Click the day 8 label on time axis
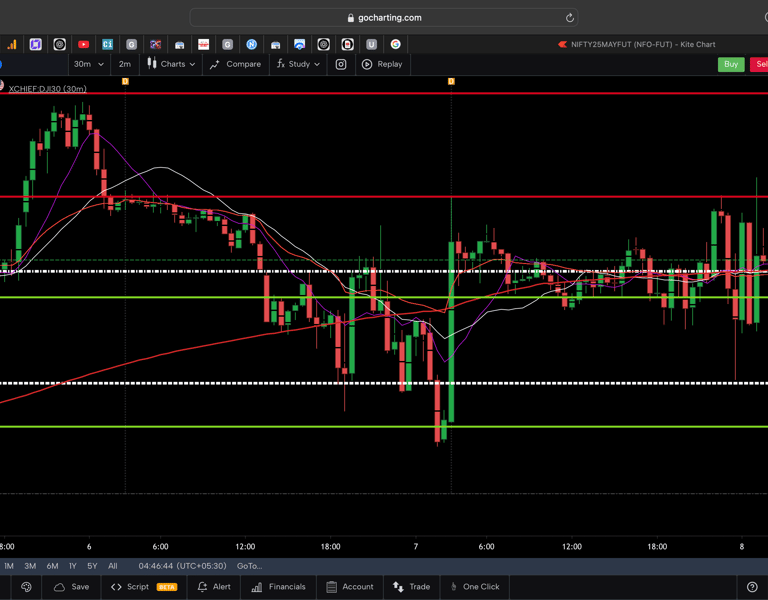 pos(742,547)
